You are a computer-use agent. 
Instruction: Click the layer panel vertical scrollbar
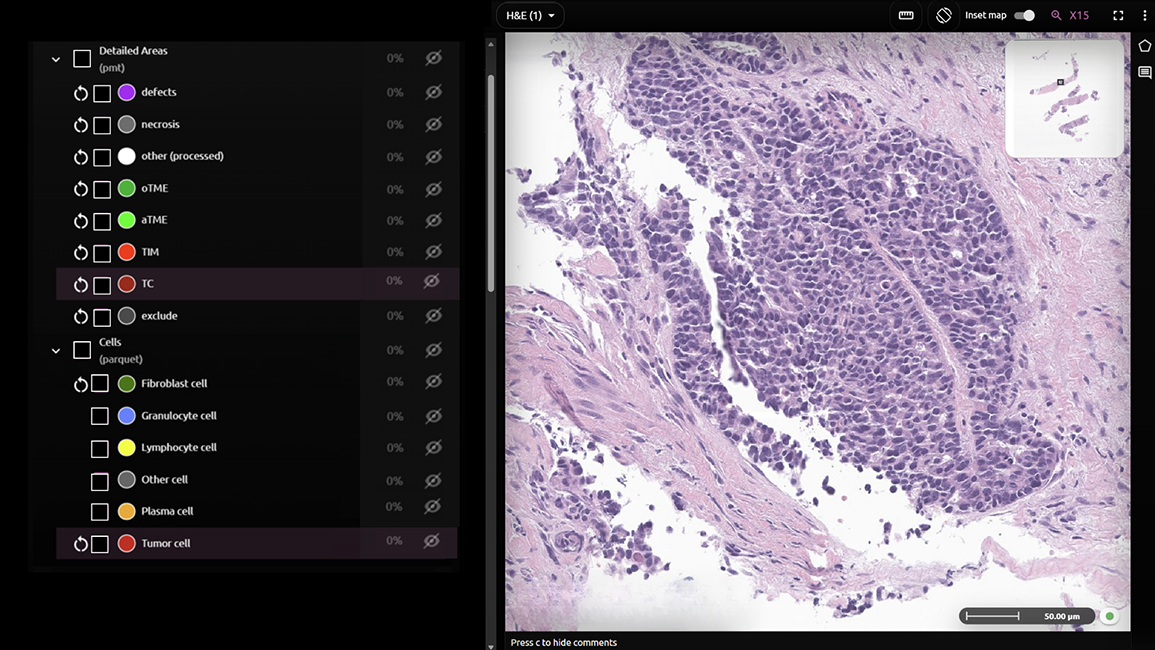pyautogui.click(x=491, y=184)
